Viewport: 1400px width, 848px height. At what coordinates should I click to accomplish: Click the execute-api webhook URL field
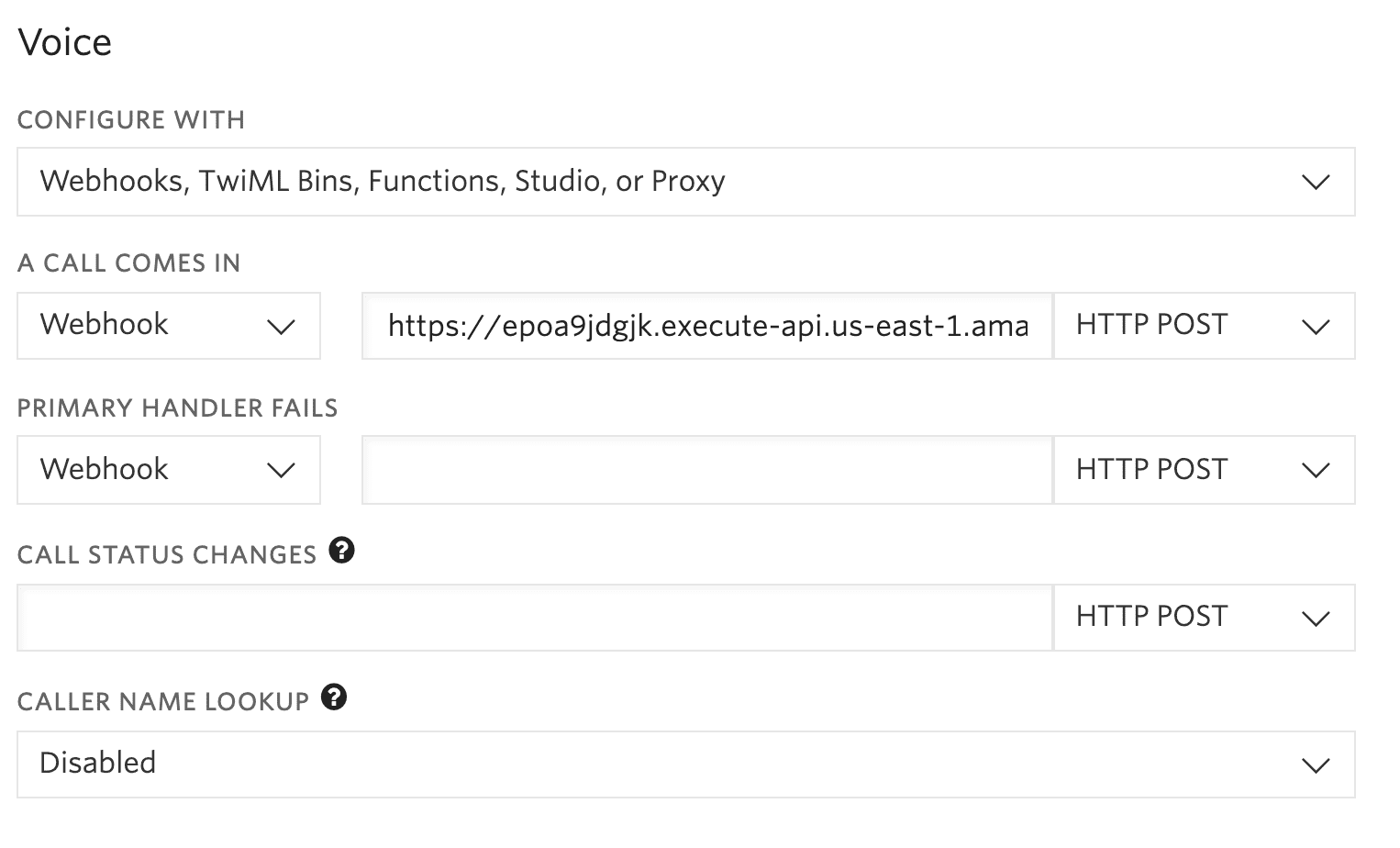pos(707,326)
